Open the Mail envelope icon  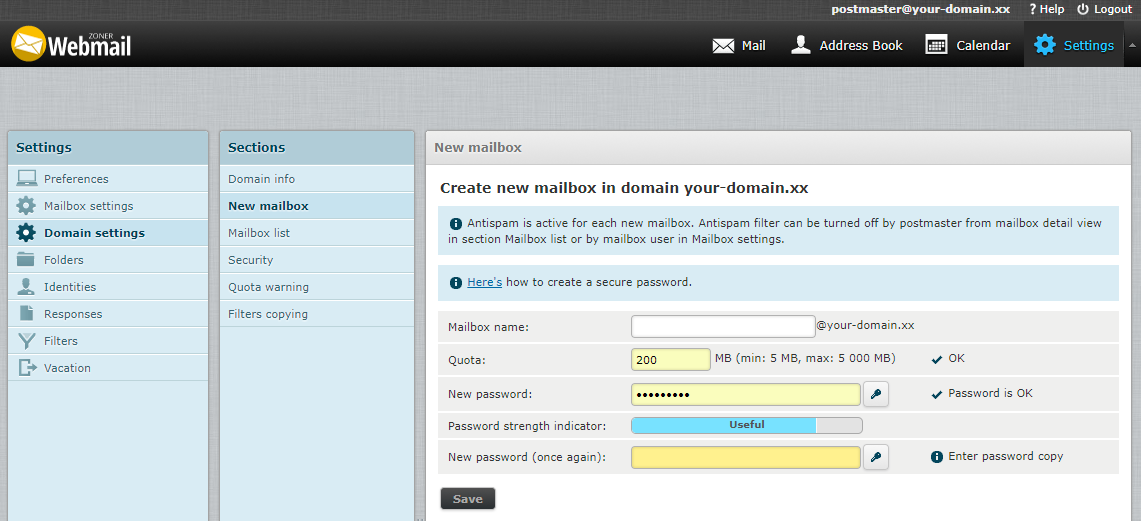723,45
